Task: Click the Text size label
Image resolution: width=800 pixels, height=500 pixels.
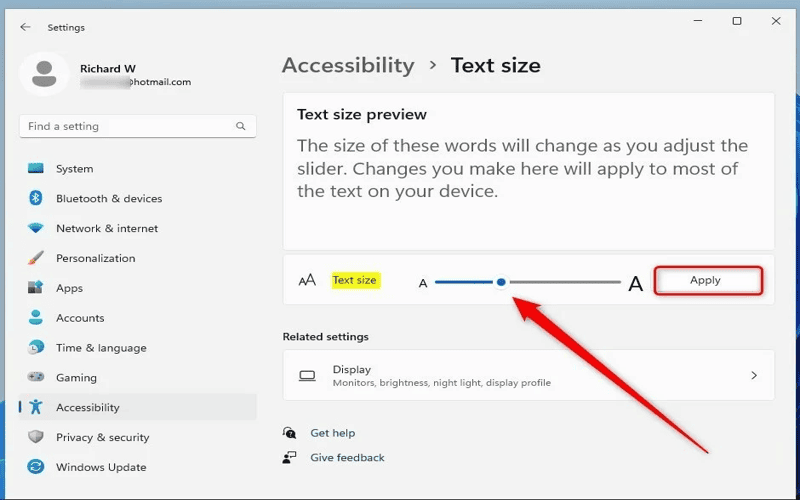Action: (355, 280)
